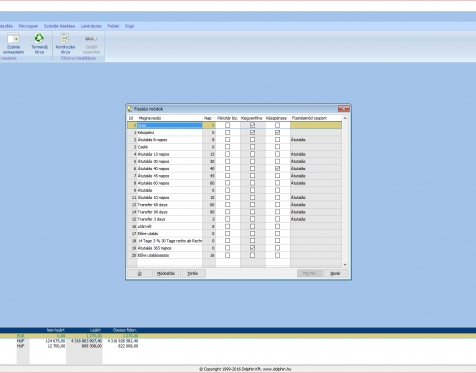Toggle Kiegyenlítve checkbox for Átutalás 60 napos
The width and height of the screenshot is (476, 373).
252,183
